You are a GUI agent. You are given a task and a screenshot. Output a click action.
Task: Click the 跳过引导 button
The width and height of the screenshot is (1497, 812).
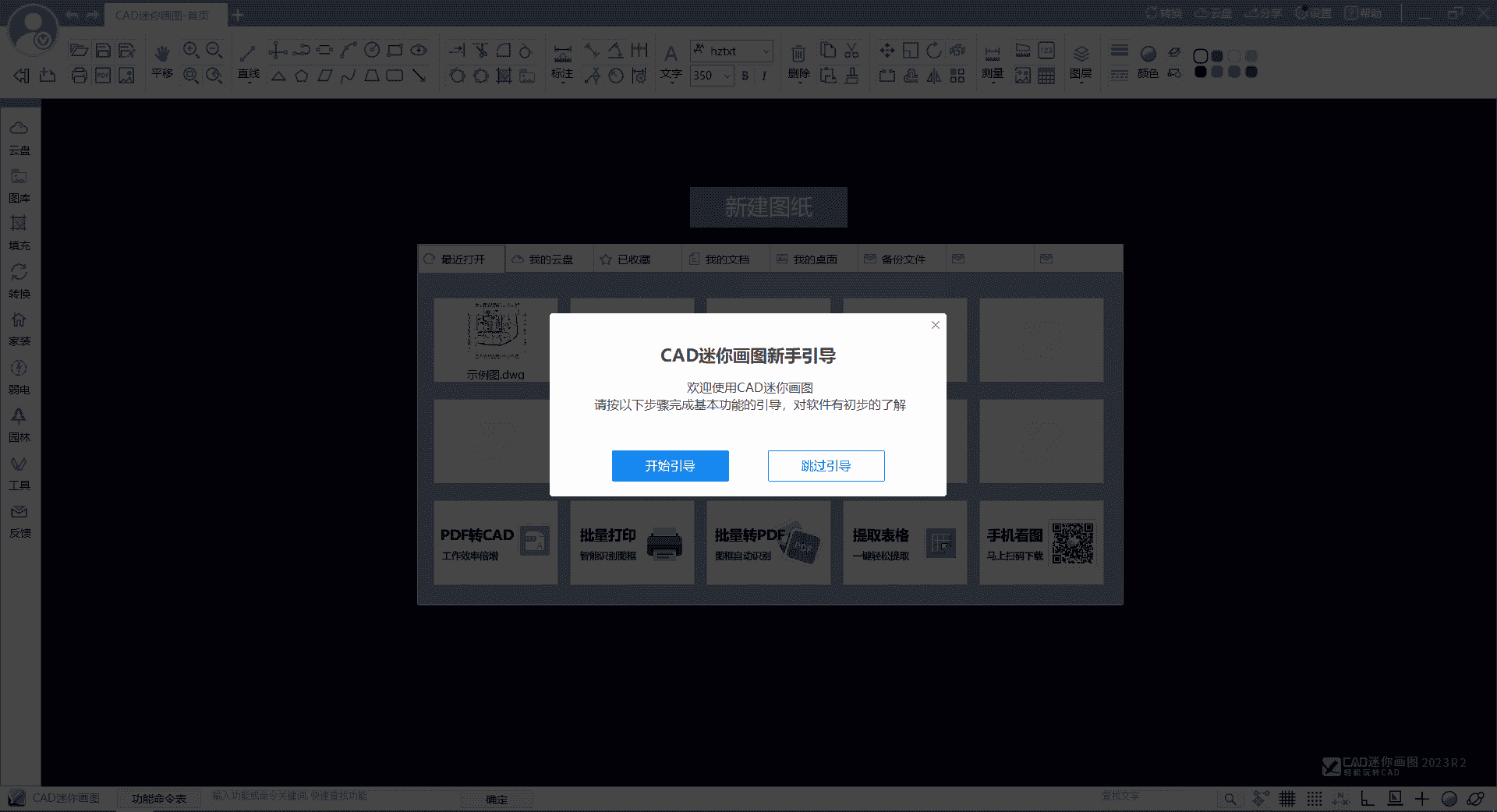pos(826,466)
